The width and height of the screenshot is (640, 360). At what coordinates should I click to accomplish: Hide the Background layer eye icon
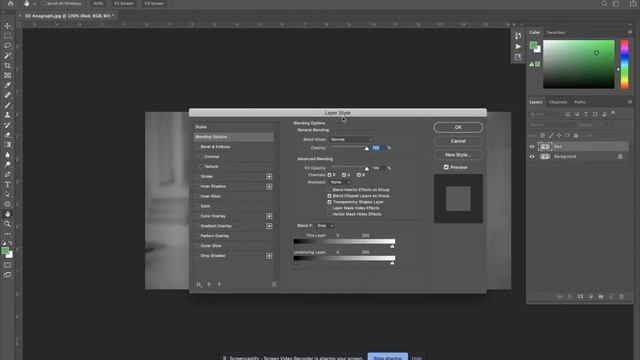coord(532,157)
